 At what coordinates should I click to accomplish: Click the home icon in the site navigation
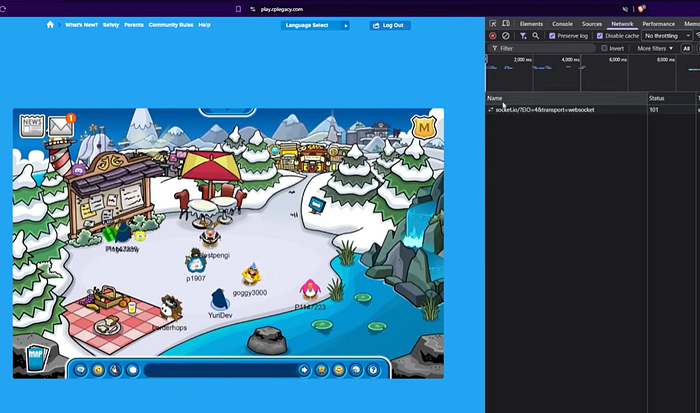tap(50, 25)
